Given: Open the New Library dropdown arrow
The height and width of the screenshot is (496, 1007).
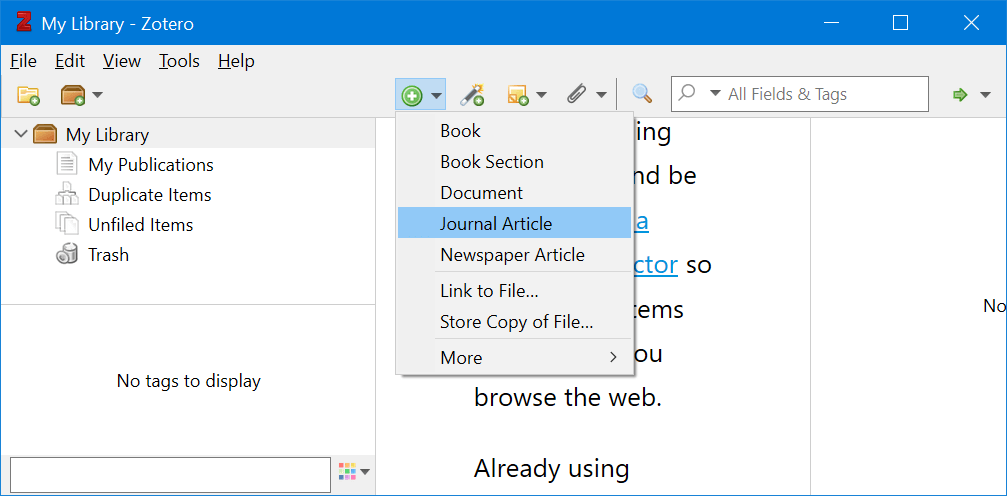Looking at the screenshot, I should click(97, 95).
